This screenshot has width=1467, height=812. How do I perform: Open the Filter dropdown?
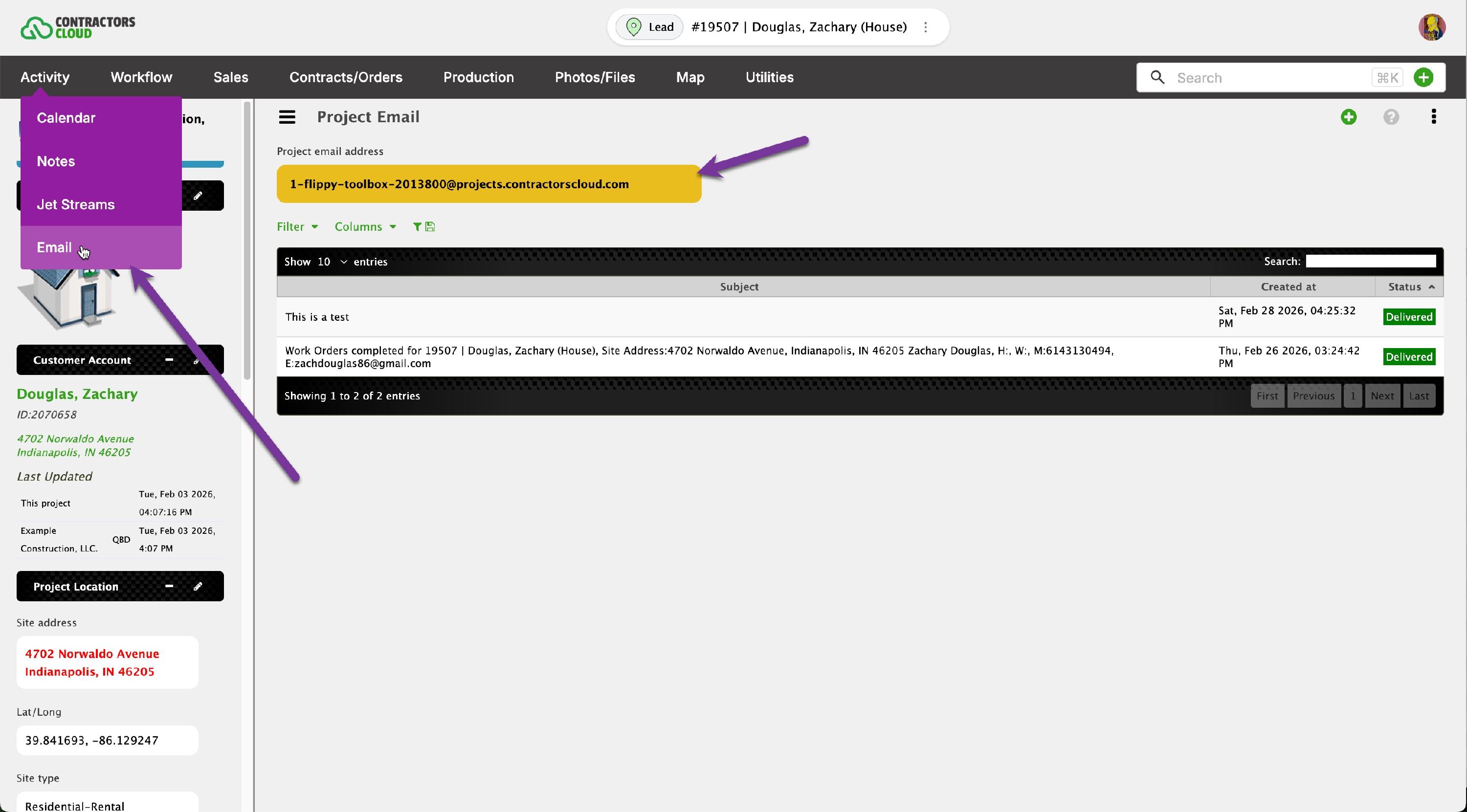pyautogui.click(x=297, y=227)
